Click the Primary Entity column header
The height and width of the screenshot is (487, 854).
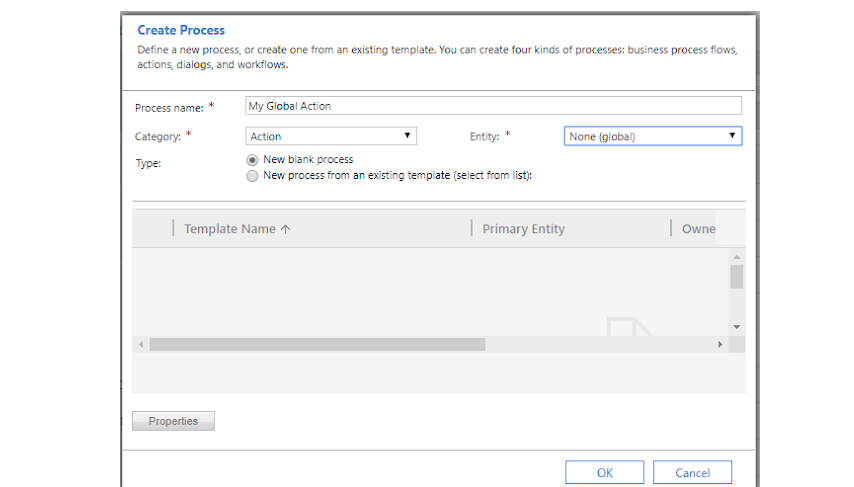[523, 229]
